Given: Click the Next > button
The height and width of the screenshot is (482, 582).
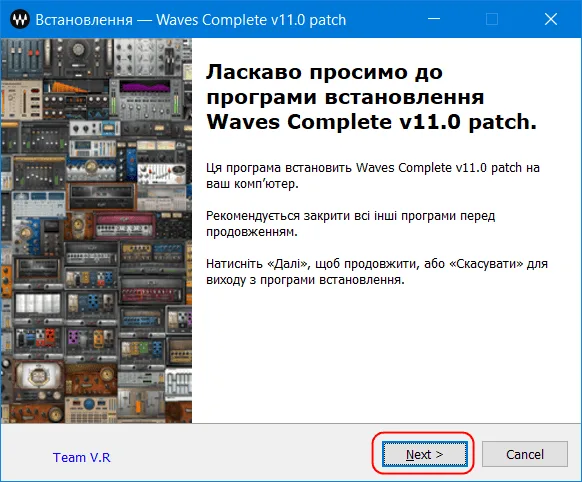Looking at the screenshot, I should pos(425,454).
